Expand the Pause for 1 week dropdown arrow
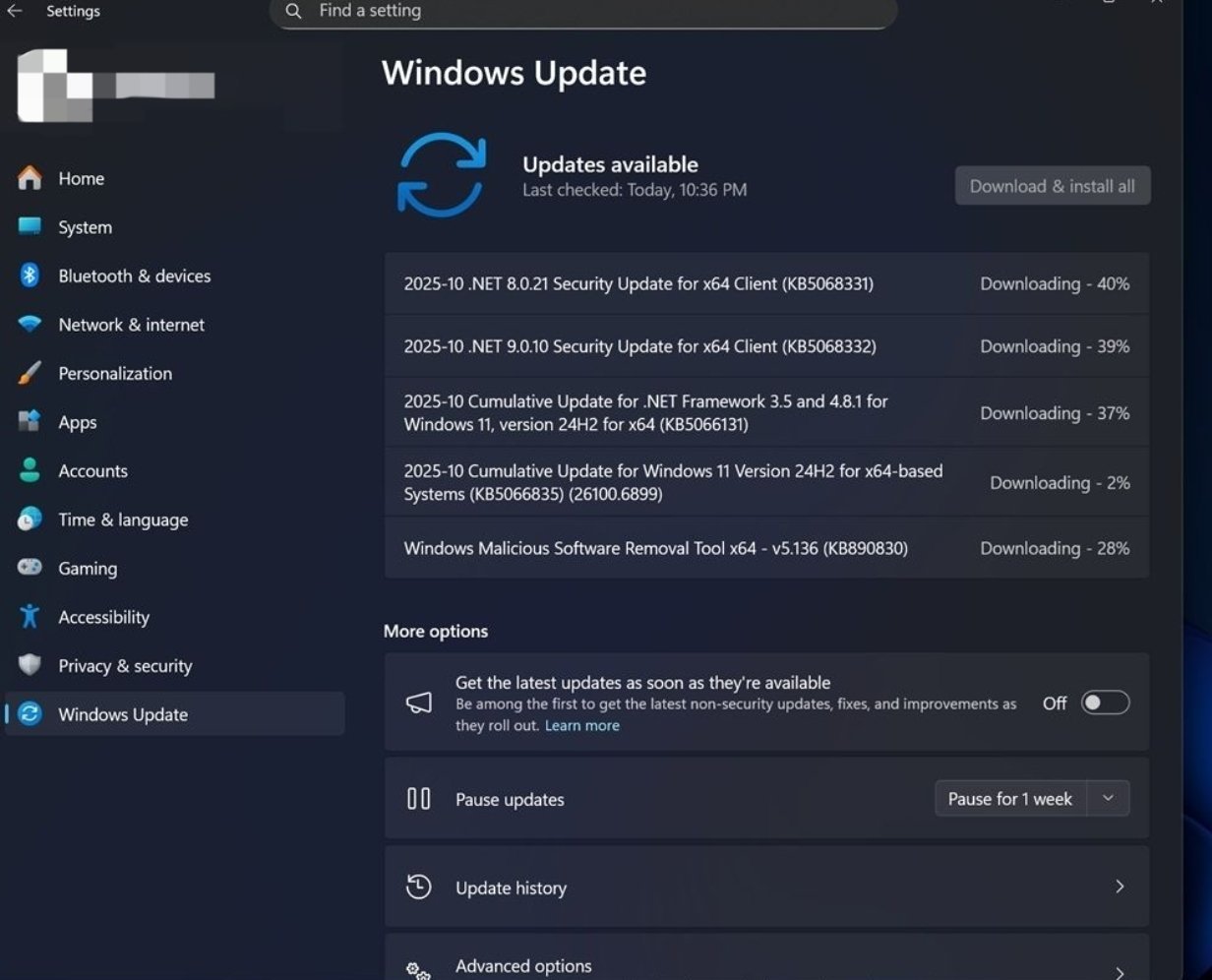 1109,798
